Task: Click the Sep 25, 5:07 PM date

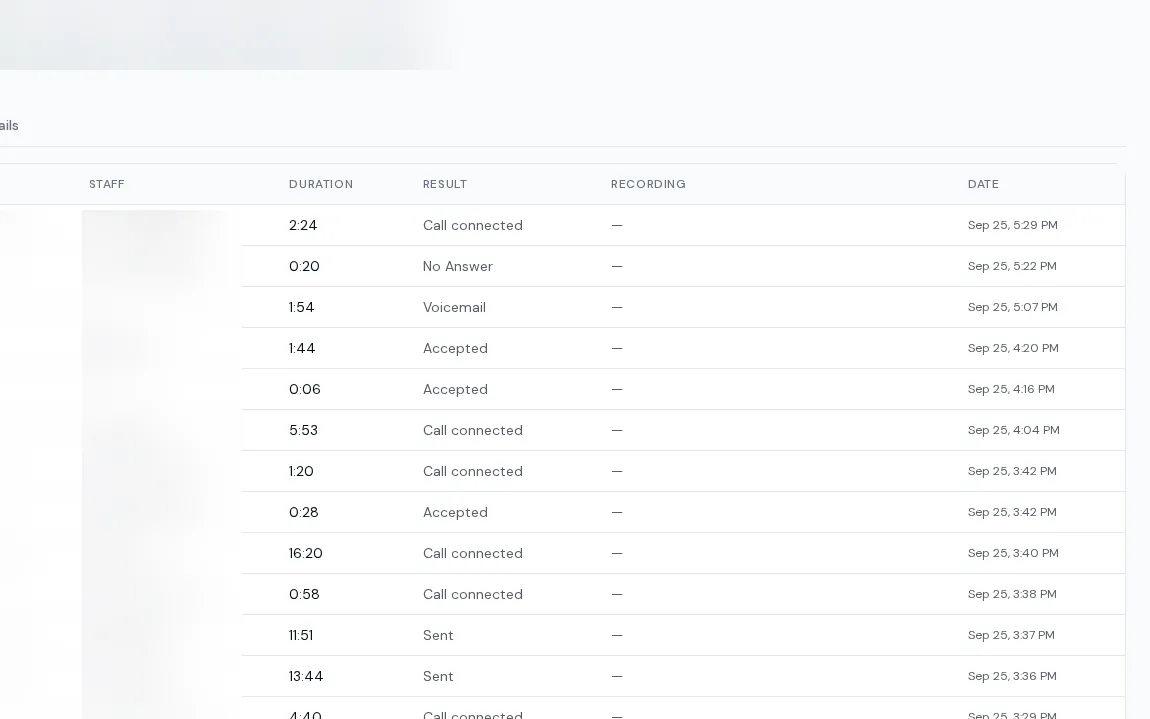Action: point(1012,307)
